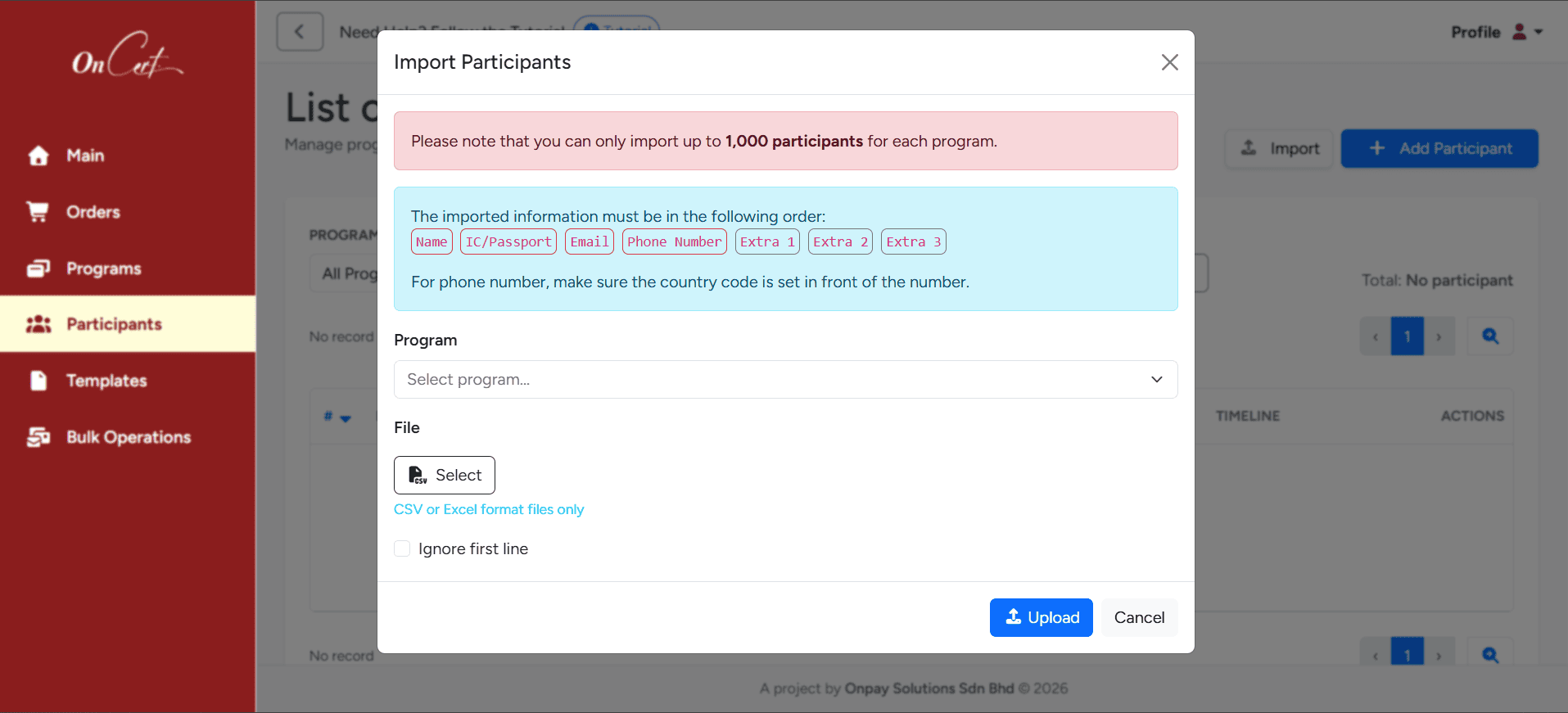
Task: Click the blue Upload button
Action: 1041,617
